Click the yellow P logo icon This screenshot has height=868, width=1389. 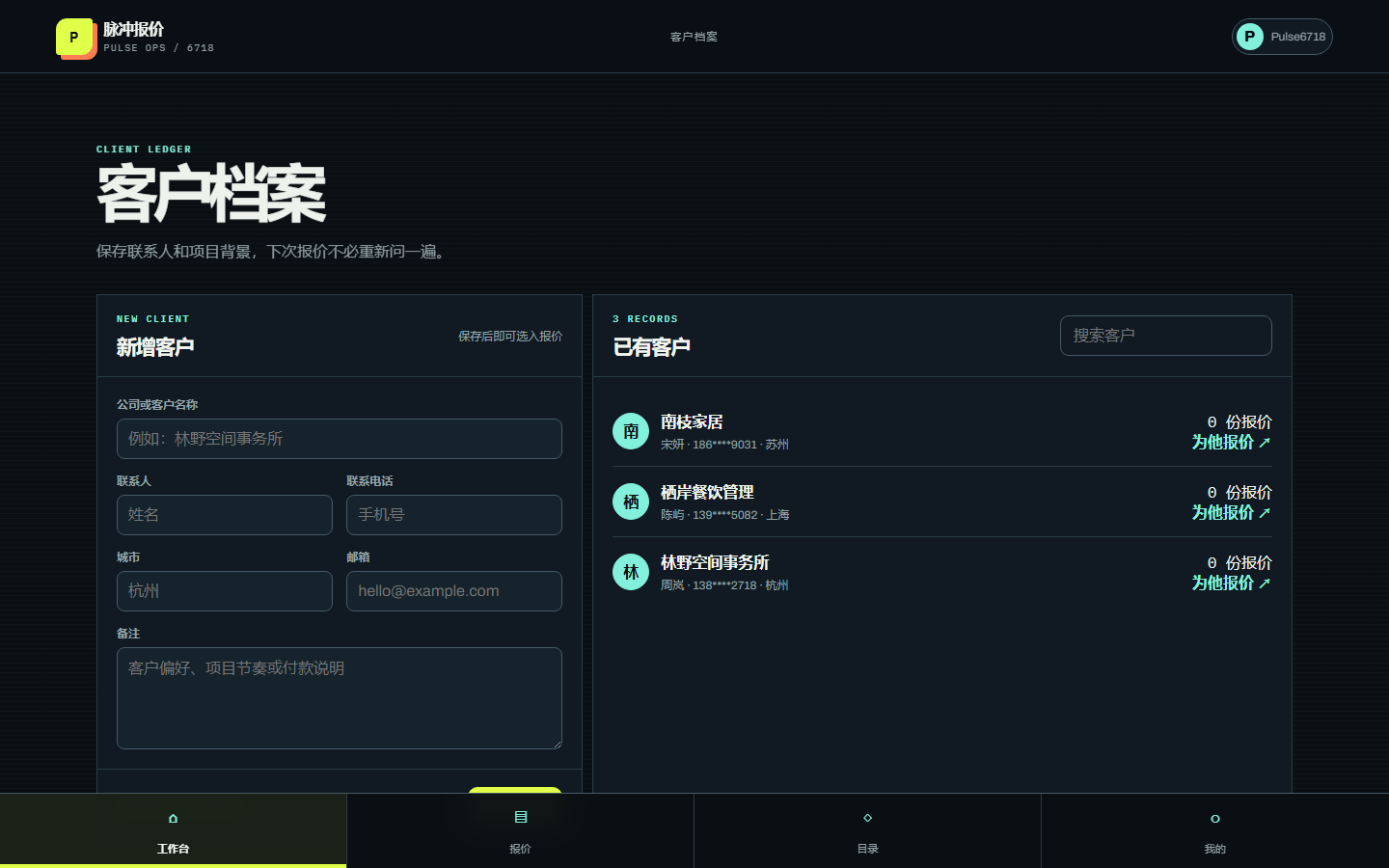point(75,38)
